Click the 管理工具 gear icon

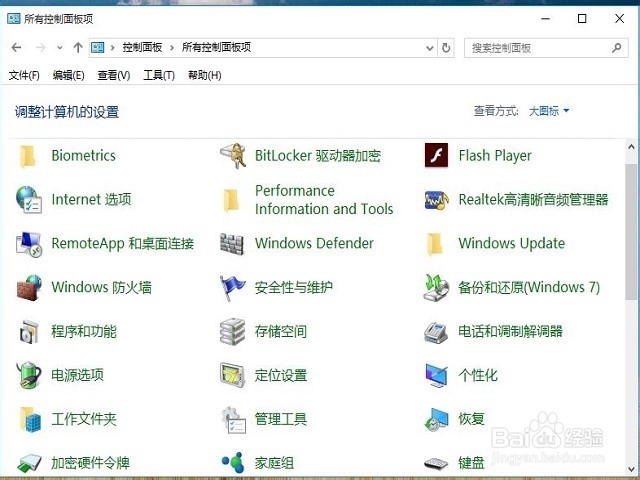(x=233, y=420)
